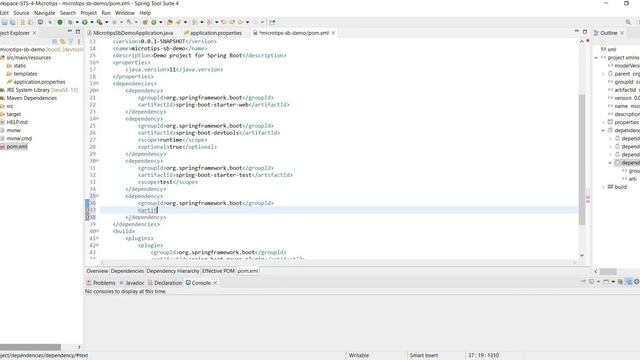
Task: Maximize the Project Explorer panel
Action: pyautogui.click(x=78, y=31)
